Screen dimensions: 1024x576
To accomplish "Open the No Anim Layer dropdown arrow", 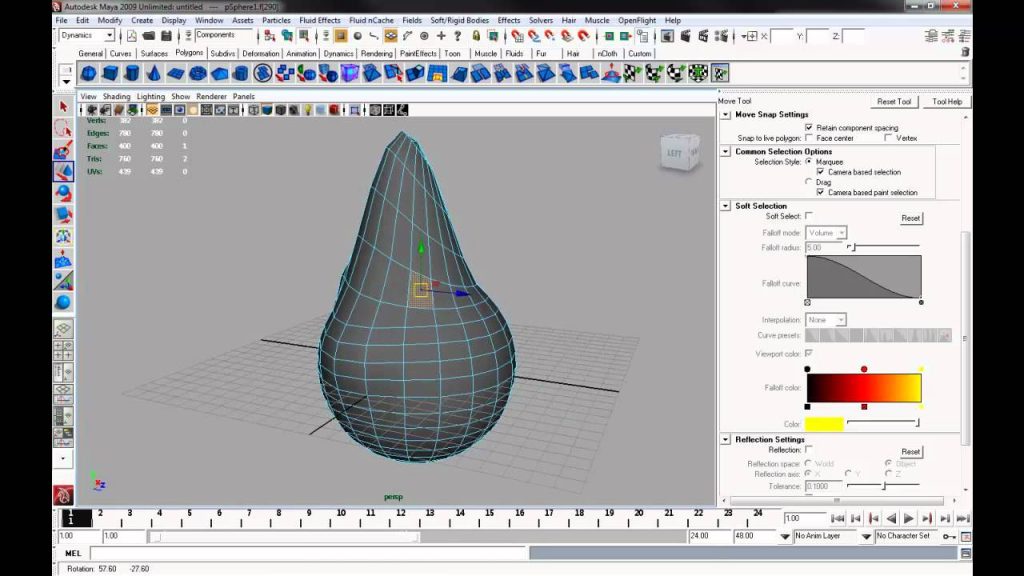I will click(785, 536).
